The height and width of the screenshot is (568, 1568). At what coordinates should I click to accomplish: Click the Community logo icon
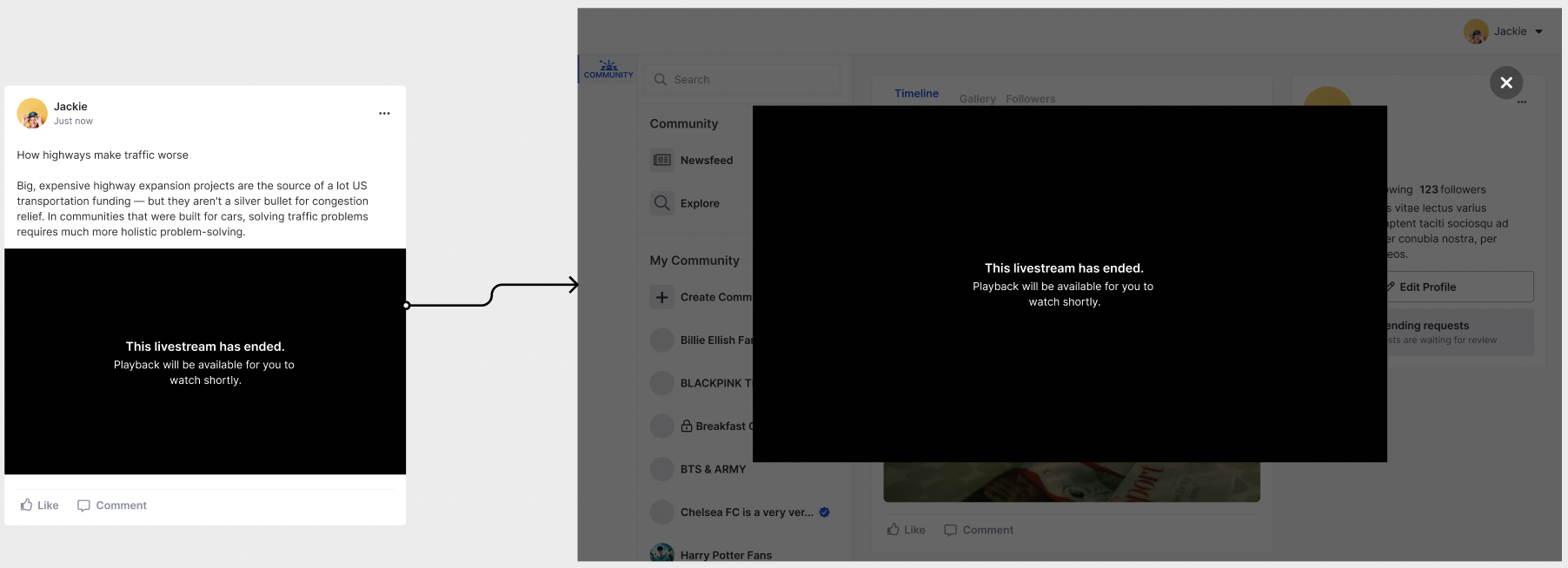[x=608, y=69]
